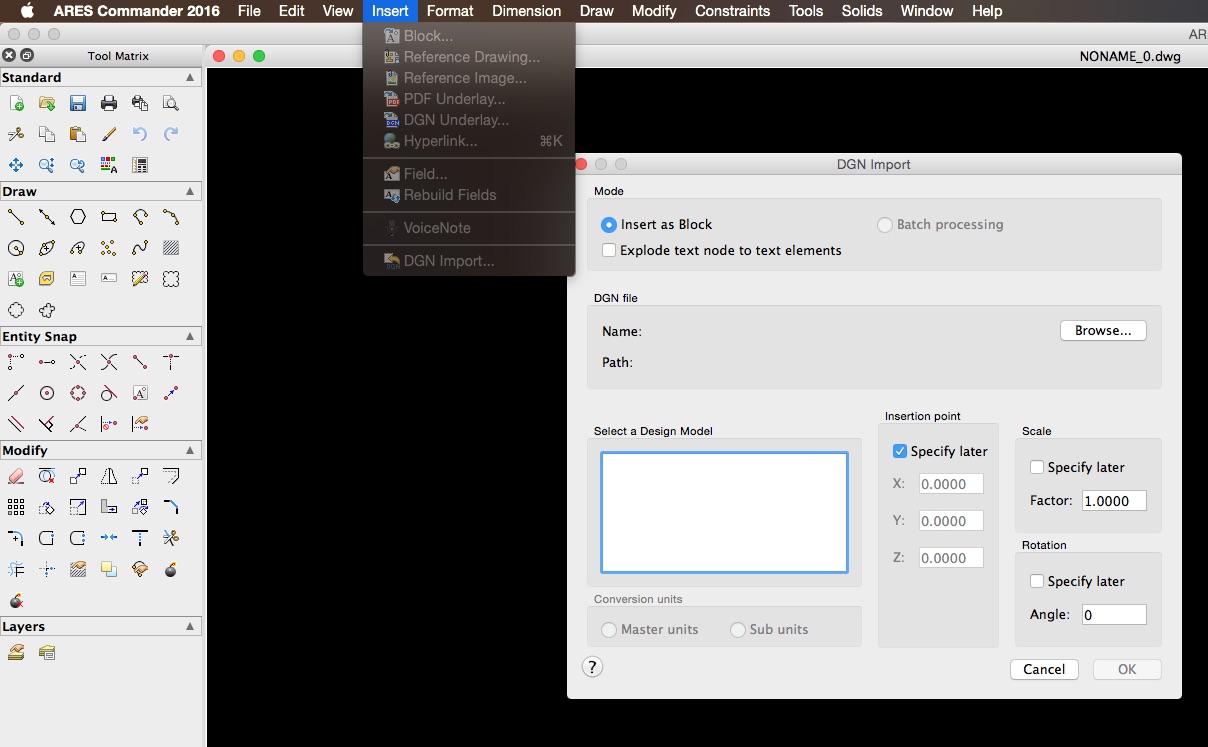Image resolution: width=1208 pixels, height=747 pixels.
Task: Open the File menu
Action: pos(249,11)
